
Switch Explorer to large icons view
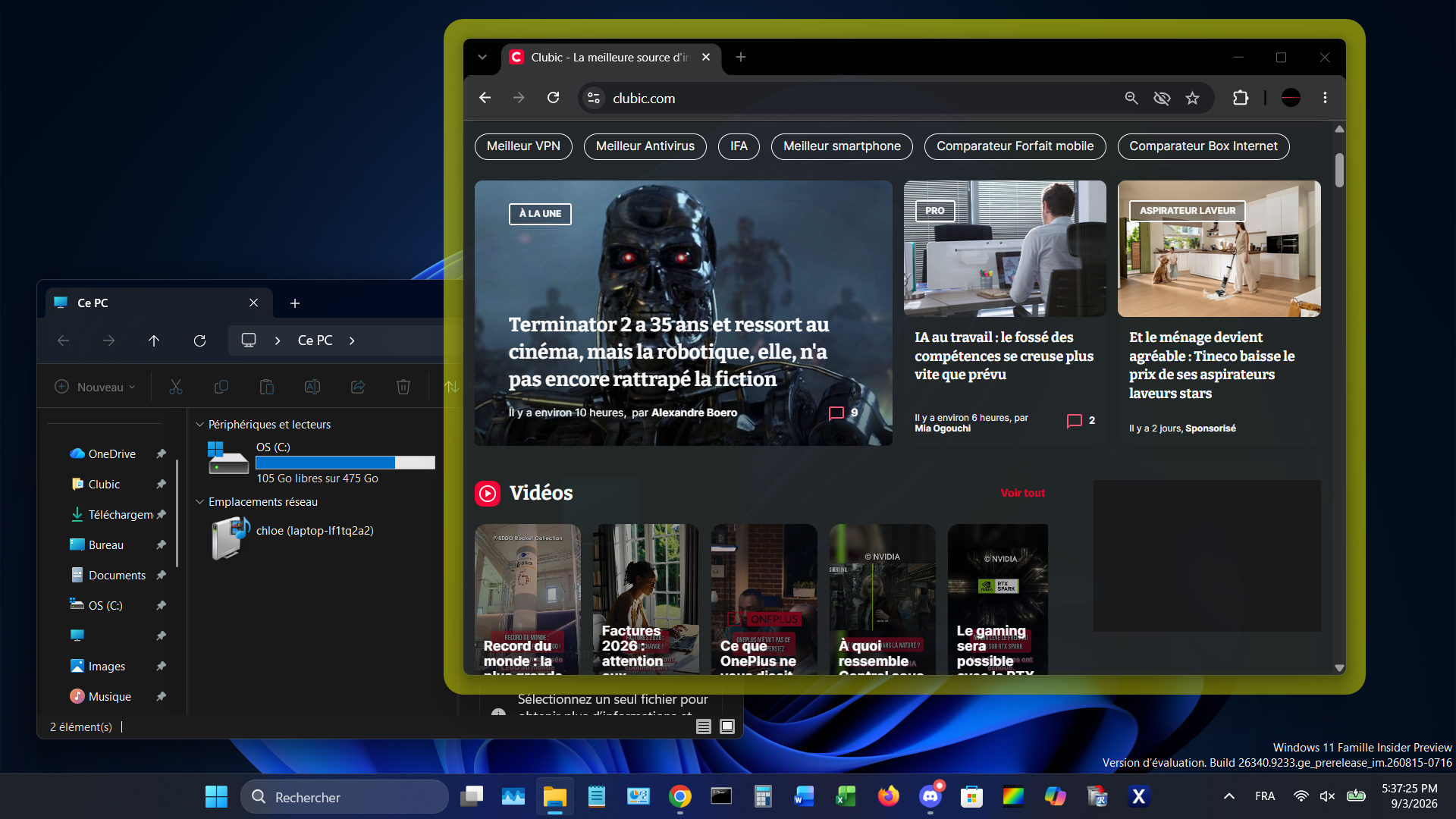727,726
